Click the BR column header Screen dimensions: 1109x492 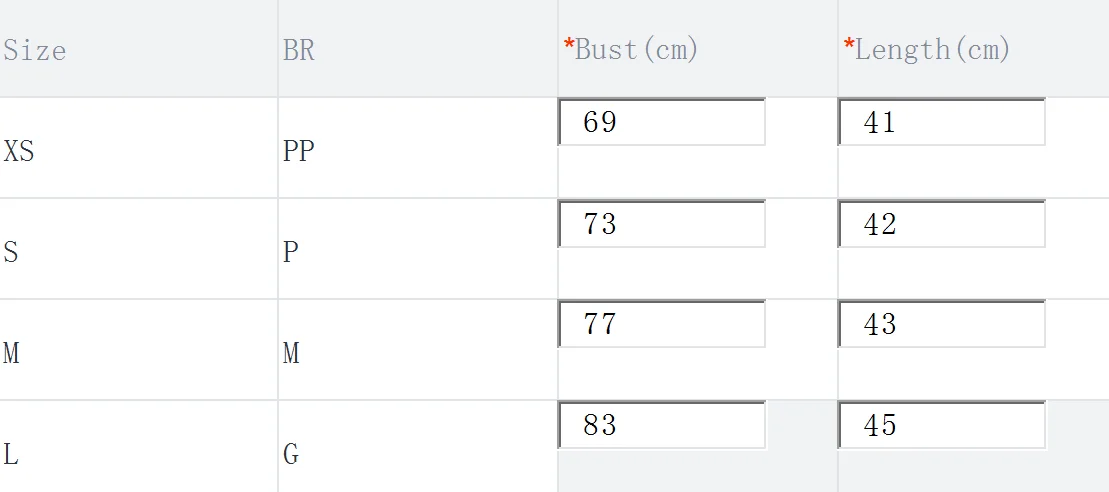299,50
